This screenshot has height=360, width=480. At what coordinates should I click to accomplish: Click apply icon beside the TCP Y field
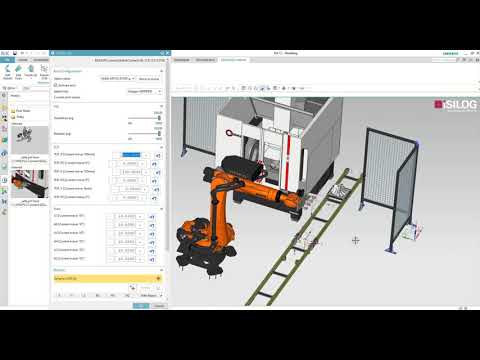158,172
